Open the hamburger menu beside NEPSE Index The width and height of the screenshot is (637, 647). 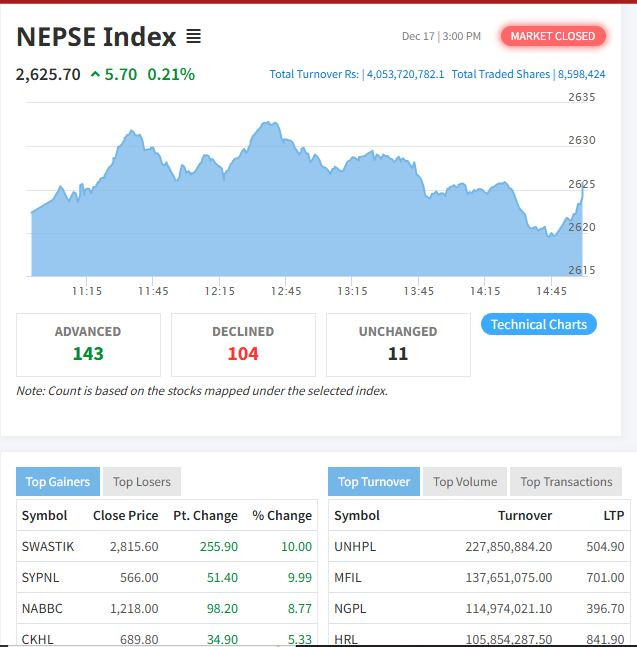193,37
